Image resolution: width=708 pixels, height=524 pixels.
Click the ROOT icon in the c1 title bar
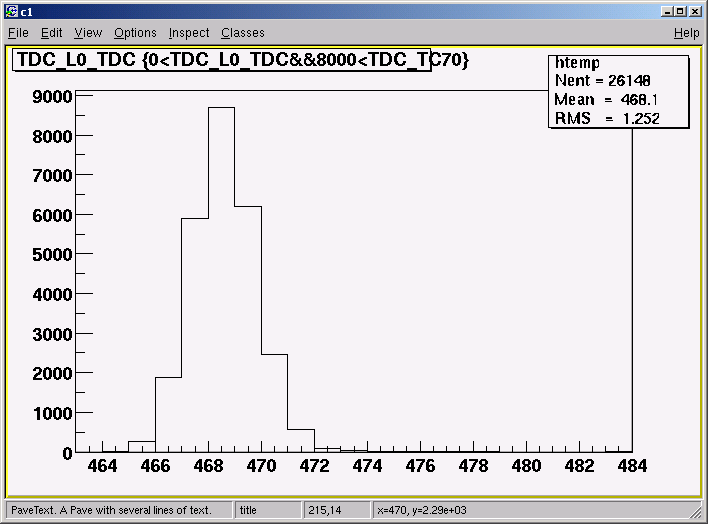(11, 11)
